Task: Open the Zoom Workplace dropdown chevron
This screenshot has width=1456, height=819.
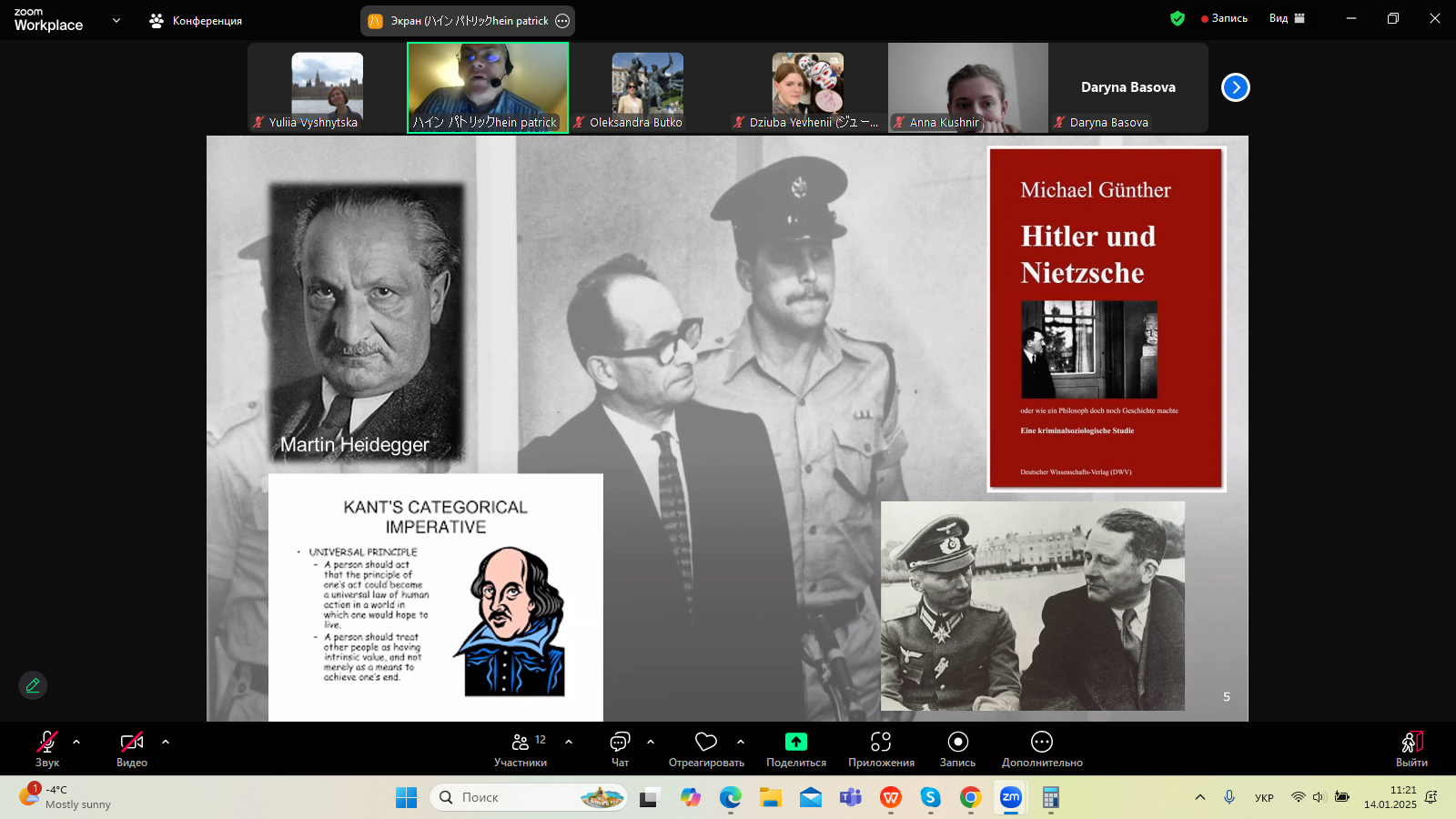Action: [x=116, y=20]
